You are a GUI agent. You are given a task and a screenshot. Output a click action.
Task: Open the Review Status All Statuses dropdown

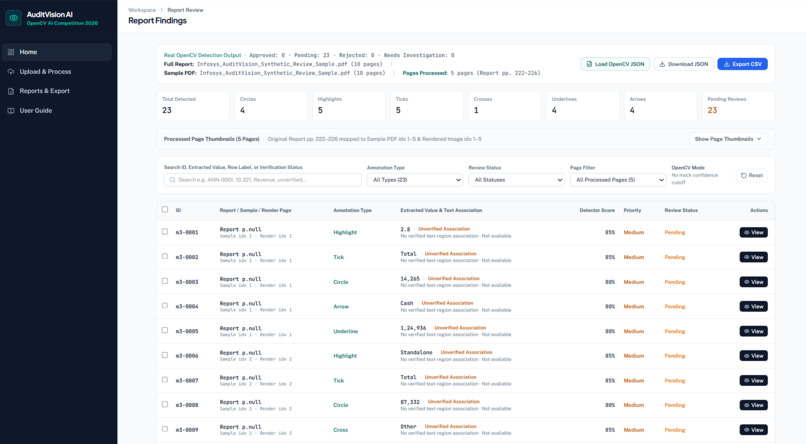[517, 180]
